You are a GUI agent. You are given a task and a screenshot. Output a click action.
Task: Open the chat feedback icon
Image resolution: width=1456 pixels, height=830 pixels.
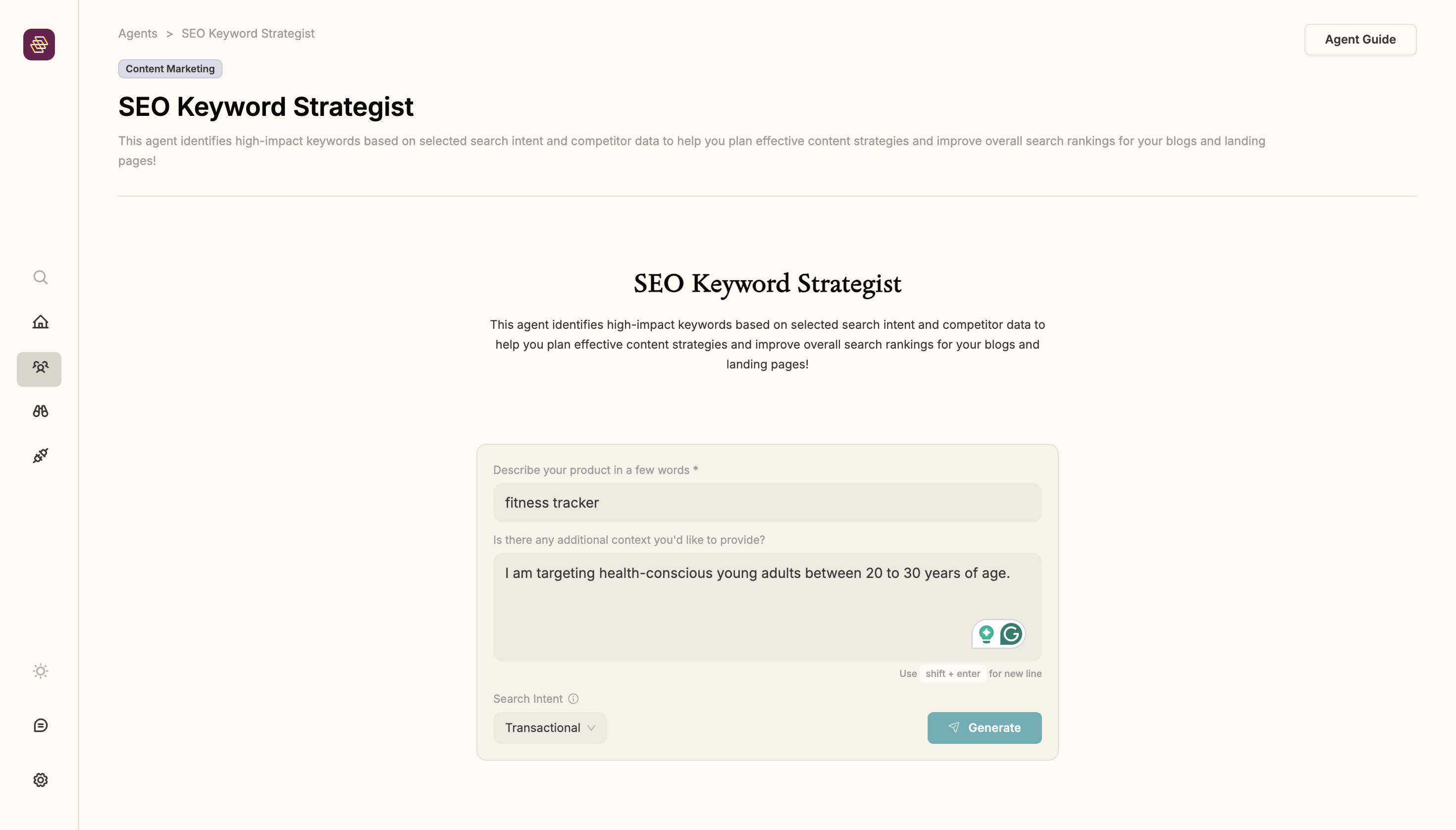[40, 725]
